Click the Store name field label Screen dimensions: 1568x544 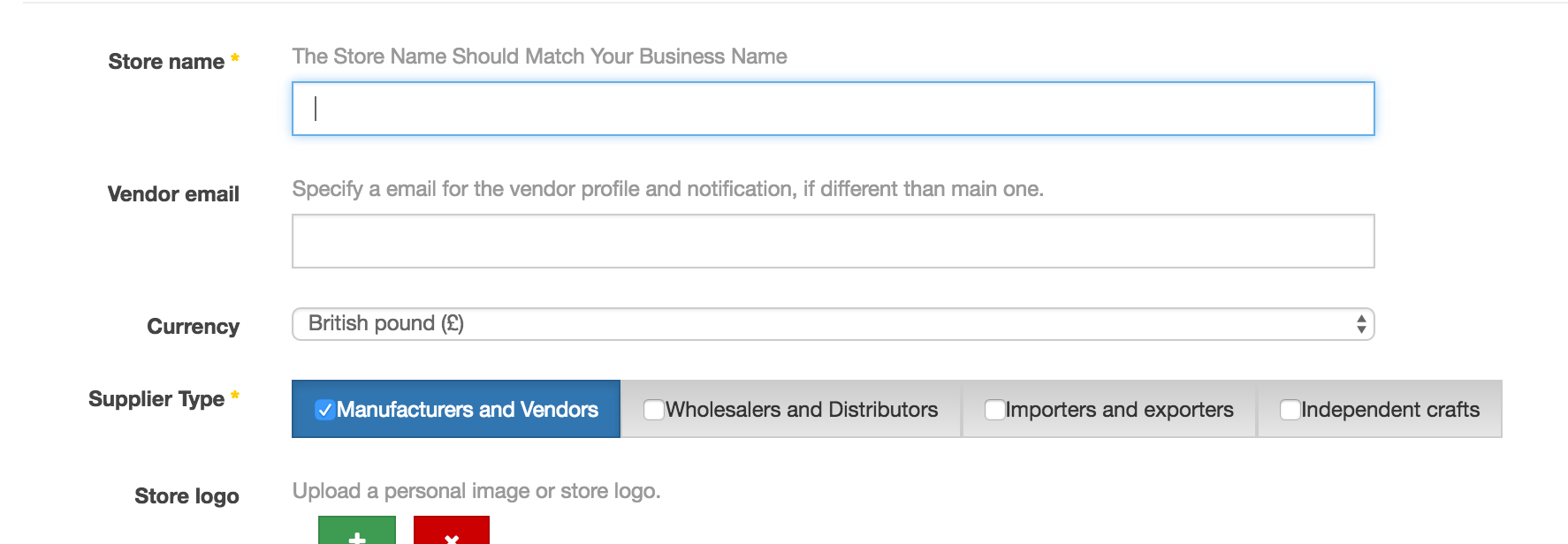pyautogui.click(x=166, y=62)
